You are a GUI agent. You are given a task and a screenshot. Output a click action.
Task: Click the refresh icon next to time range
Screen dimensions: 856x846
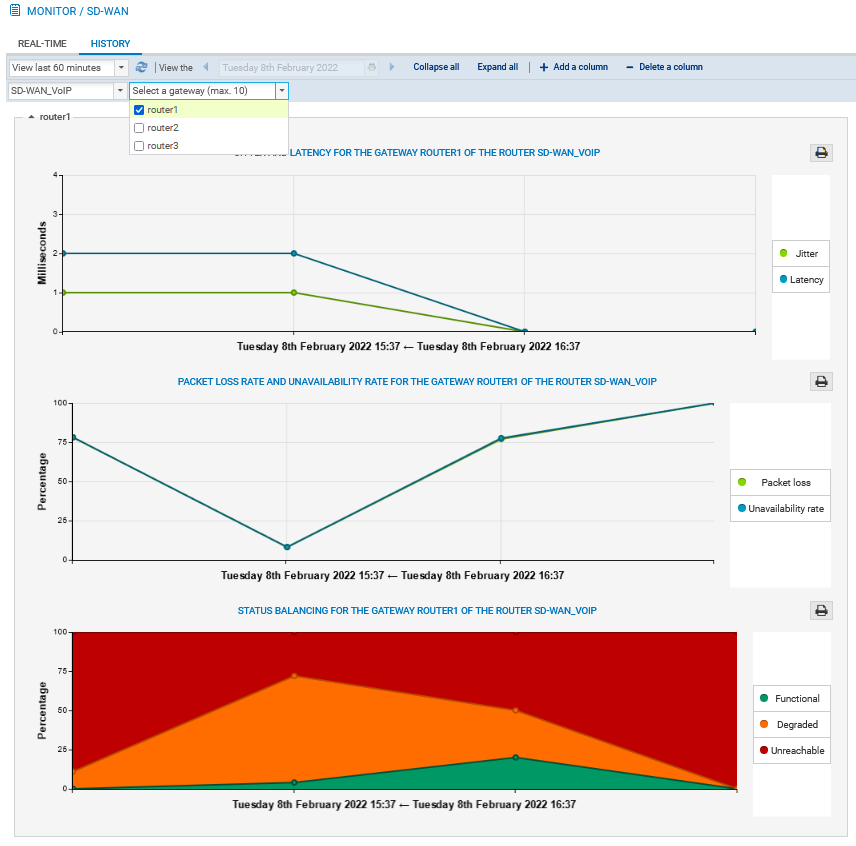click(x=141, y=67)
